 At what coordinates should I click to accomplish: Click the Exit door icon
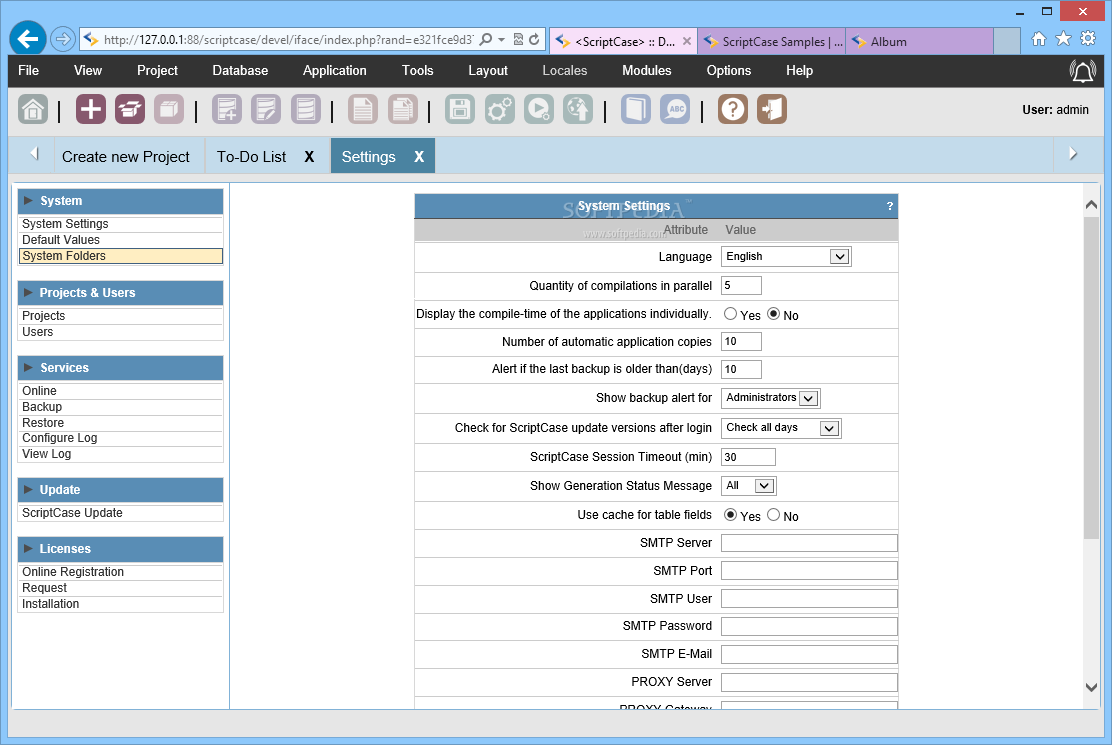click(x=772, y=110)
